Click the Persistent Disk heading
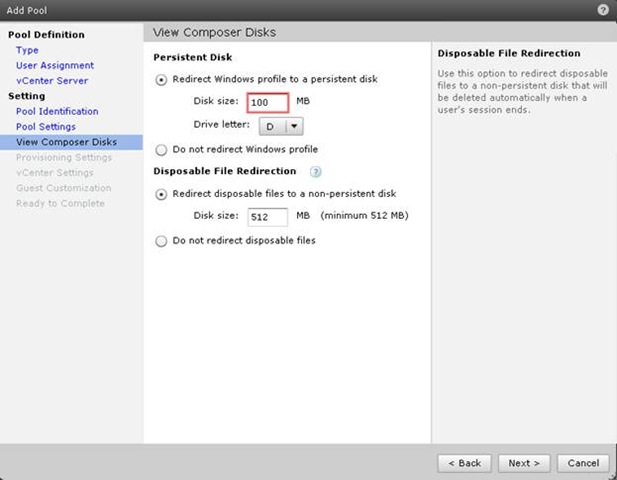Image resolution: width=617 pixels, height=480 pixels. (193, 57)
